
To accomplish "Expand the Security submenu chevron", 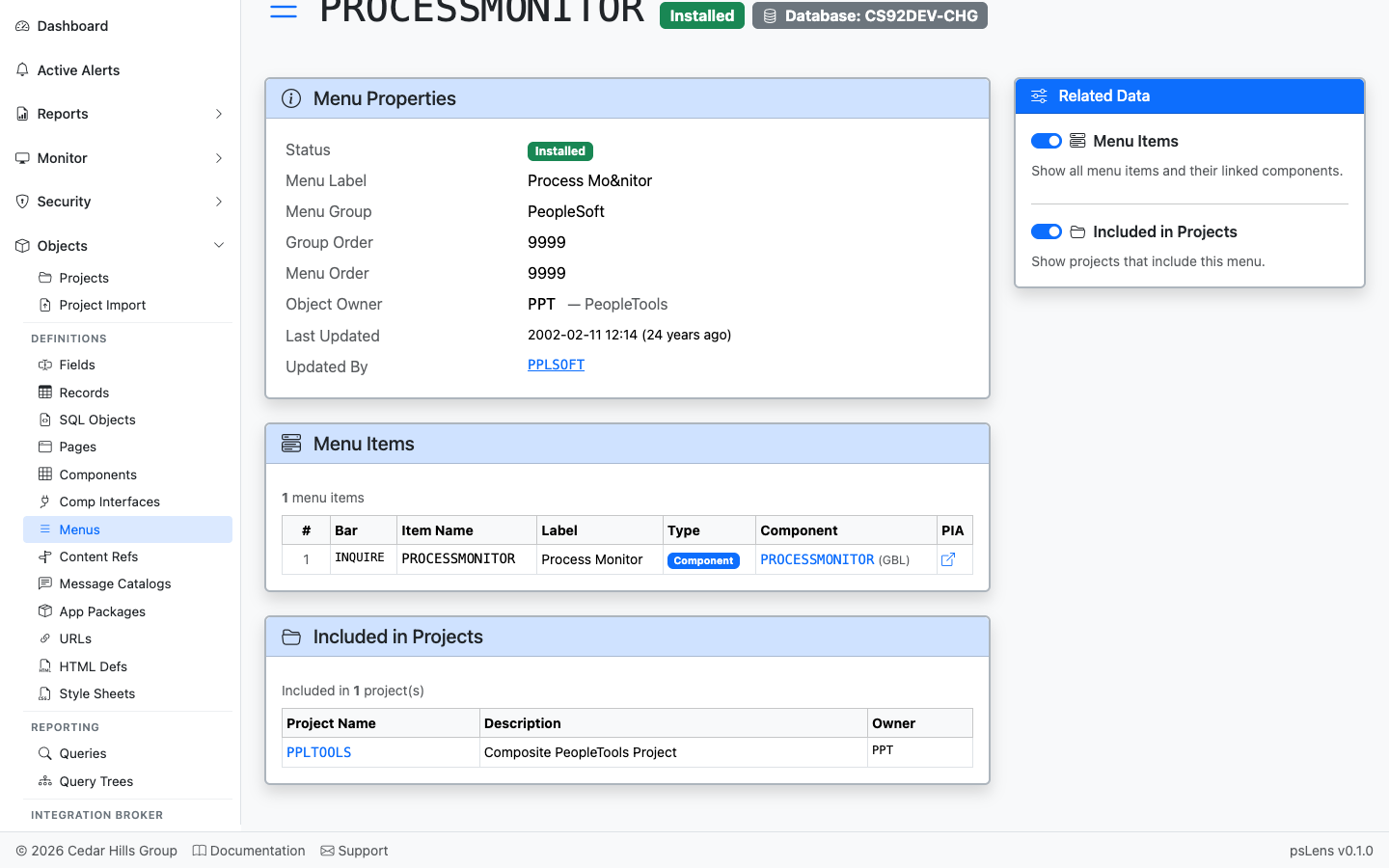I will click(219, 202).
